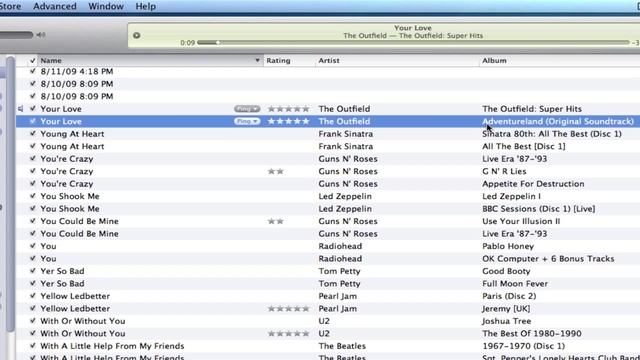Click Pearl Jam artist in Paris row
This screenshot has width=640, height=360.
click(x=338, y=296)
